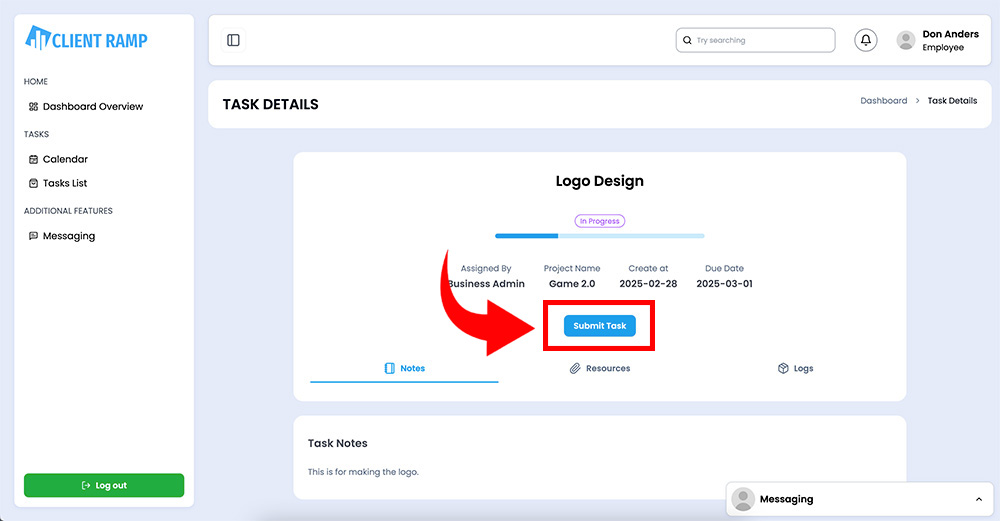Follow the Dashboard breadcrumb link

coord(883,101)
